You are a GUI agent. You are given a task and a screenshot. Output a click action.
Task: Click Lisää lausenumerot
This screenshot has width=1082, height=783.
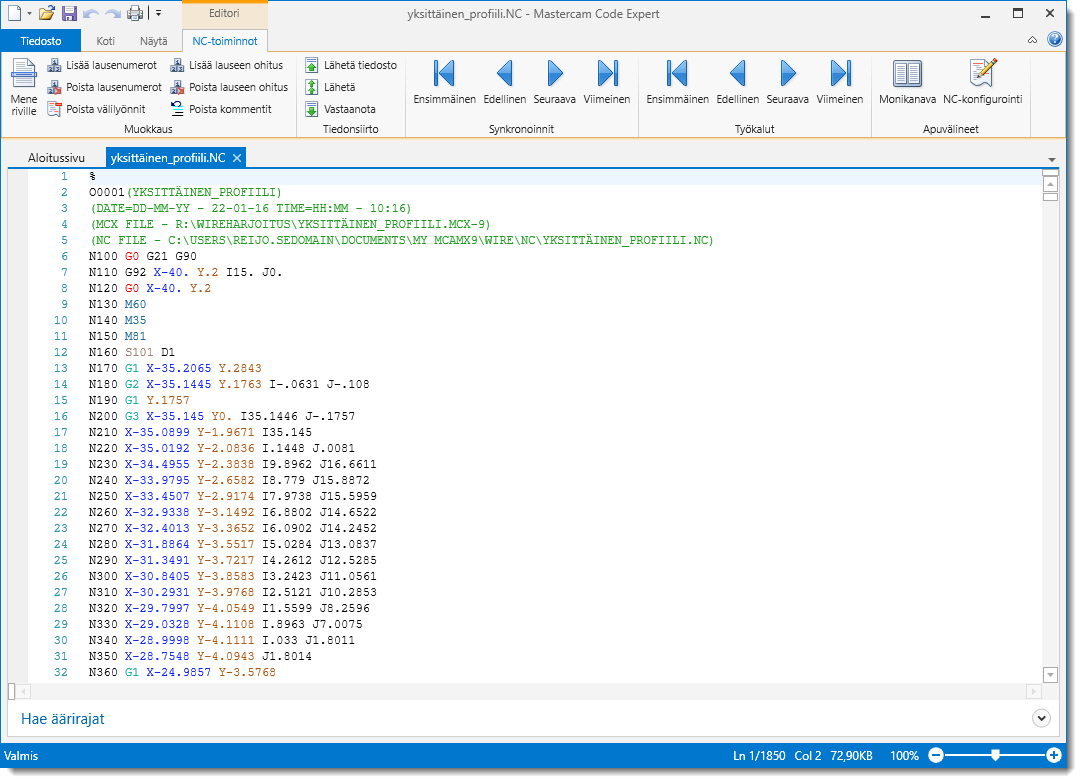coord(102,65)
